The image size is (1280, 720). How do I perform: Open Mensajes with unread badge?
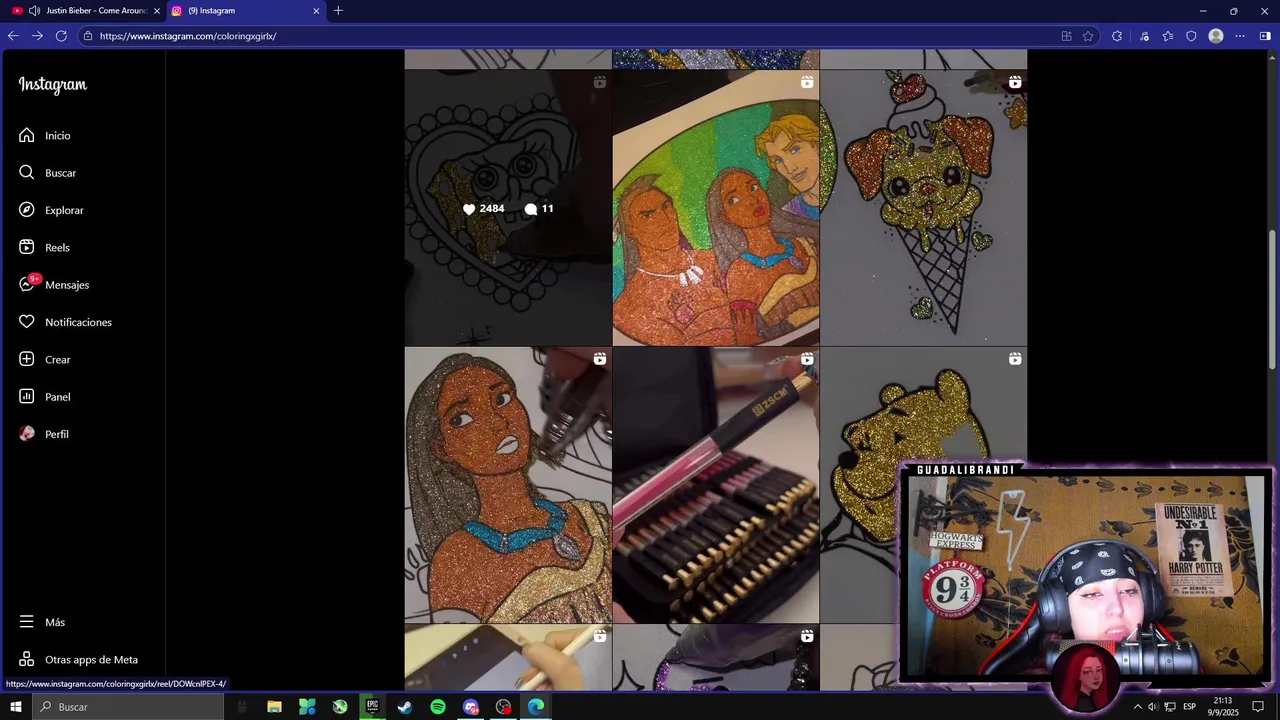(54, 285)
